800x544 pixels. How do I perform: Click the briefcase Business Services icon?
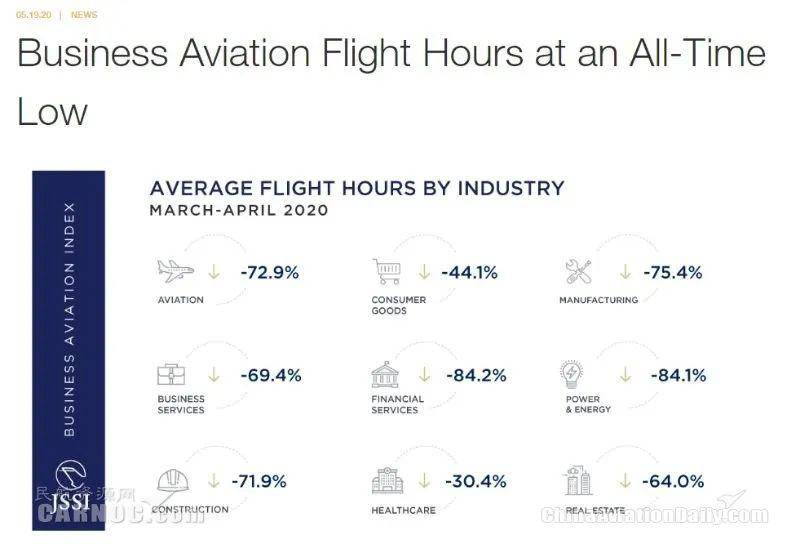[171, 375]
